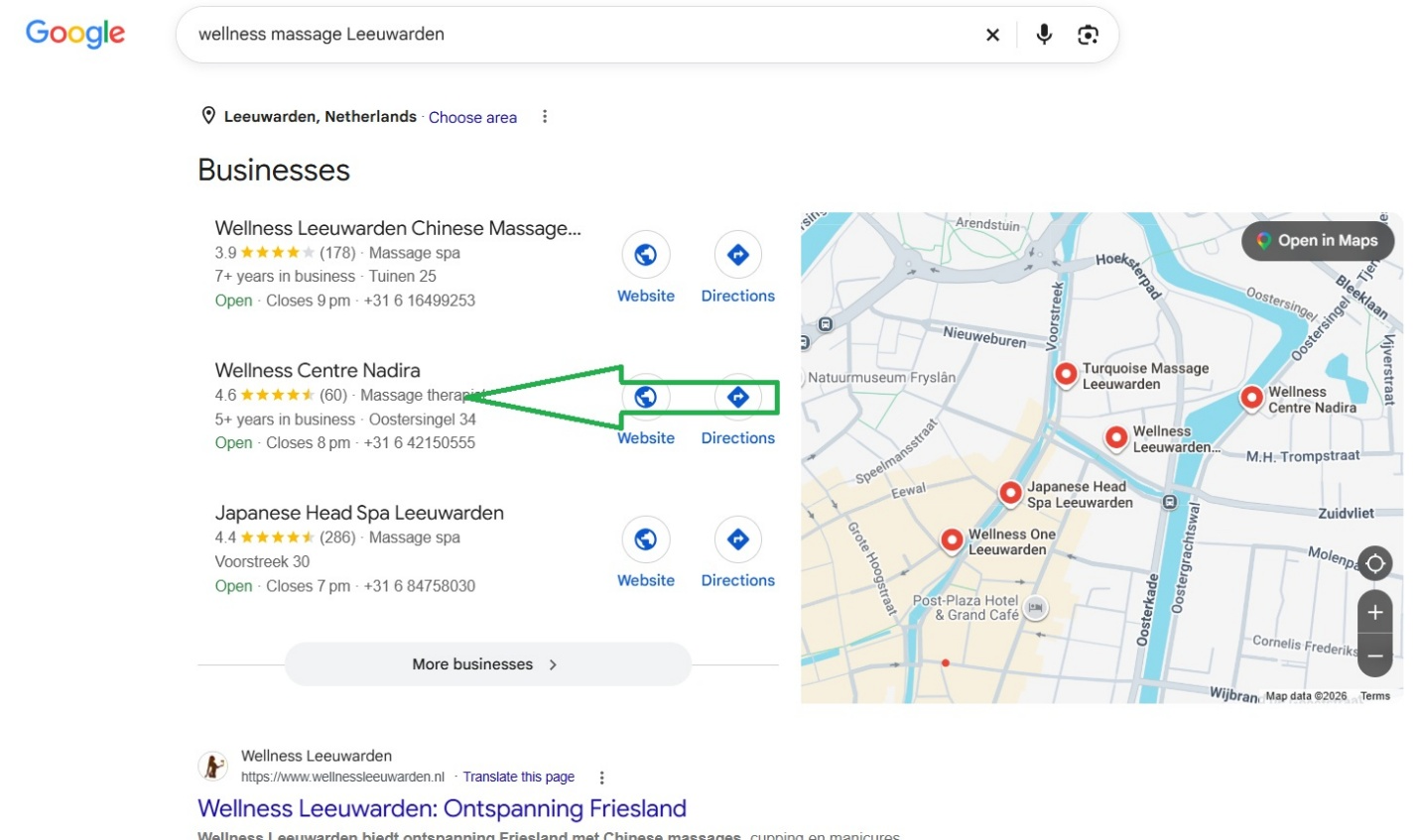1420x840 pixels.
Task: Select the Turquoise Massage Leeuwarden map pin
Action: [1066, 375]
